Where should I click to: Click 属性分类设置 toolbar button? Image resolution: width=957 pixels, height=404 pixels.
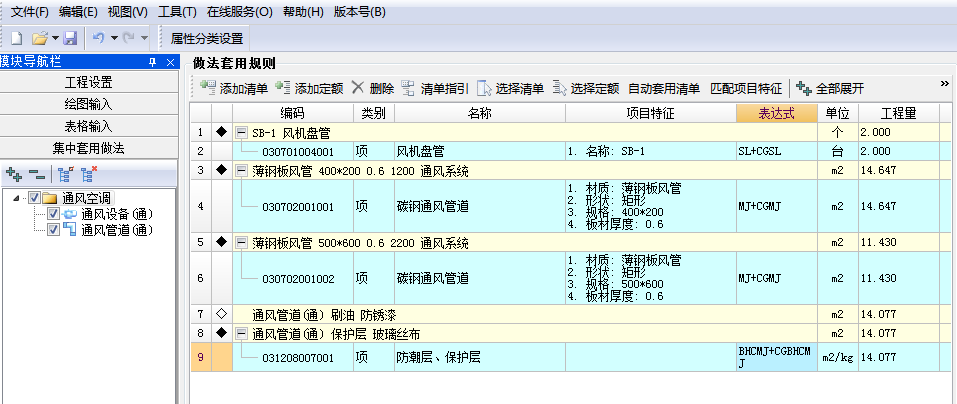coord(207,39)
